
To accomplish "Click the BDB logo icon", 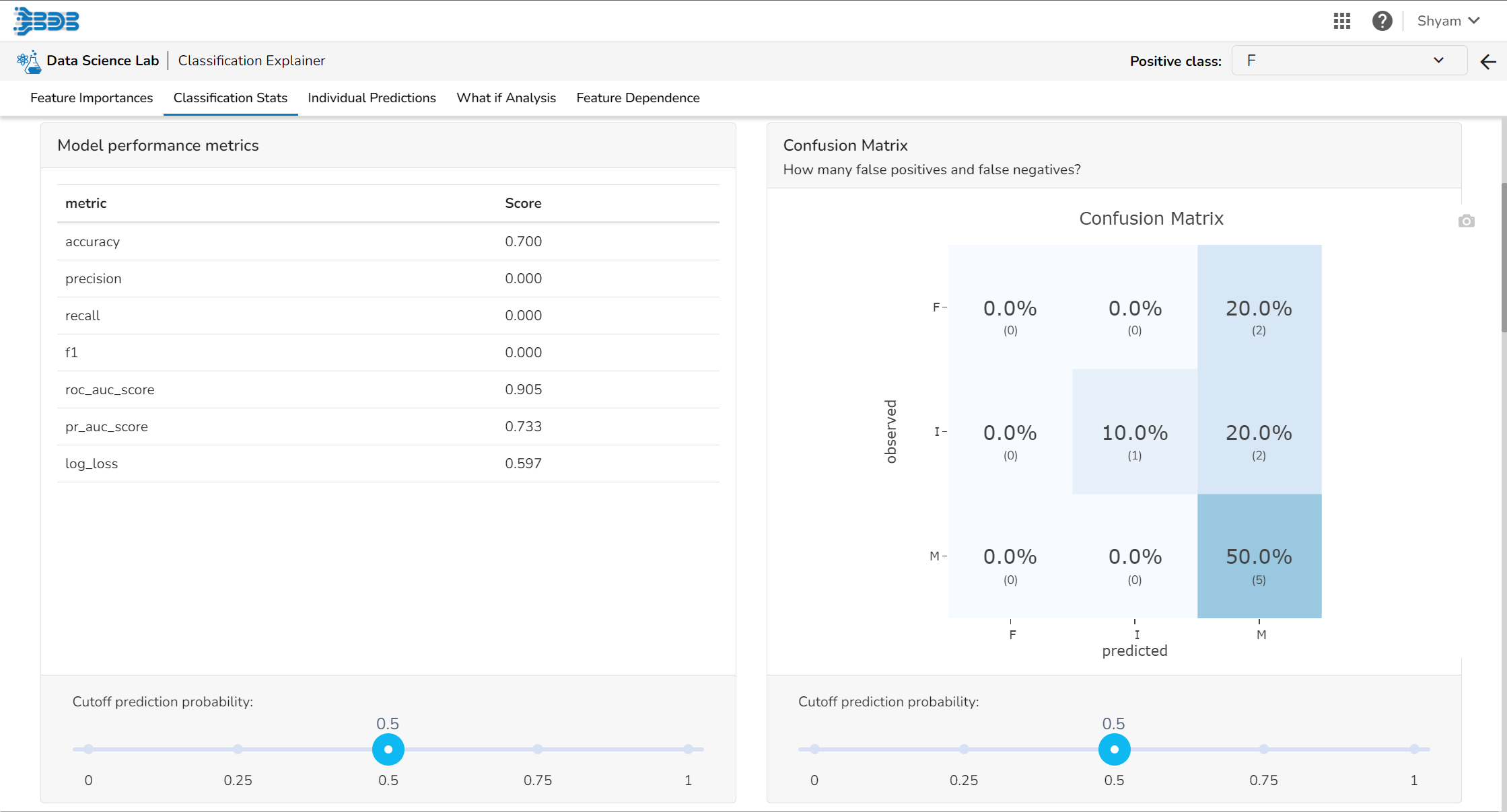I will coord(46,21).
